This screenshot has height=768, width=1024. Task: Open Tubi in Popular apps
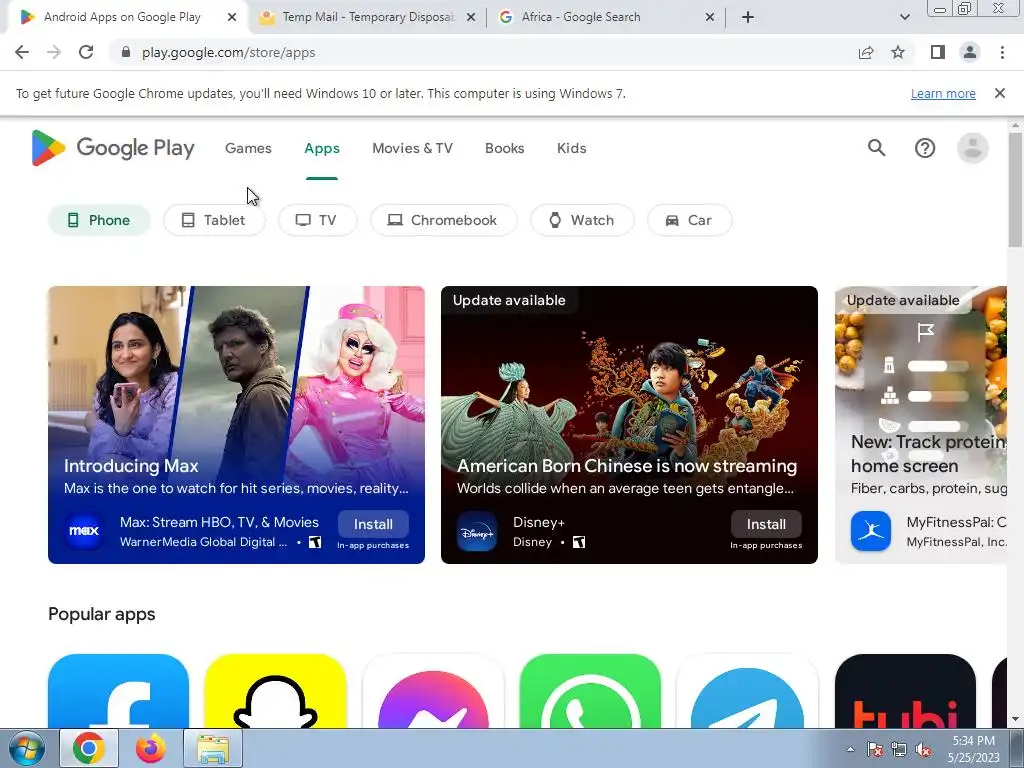coord(905,691)
